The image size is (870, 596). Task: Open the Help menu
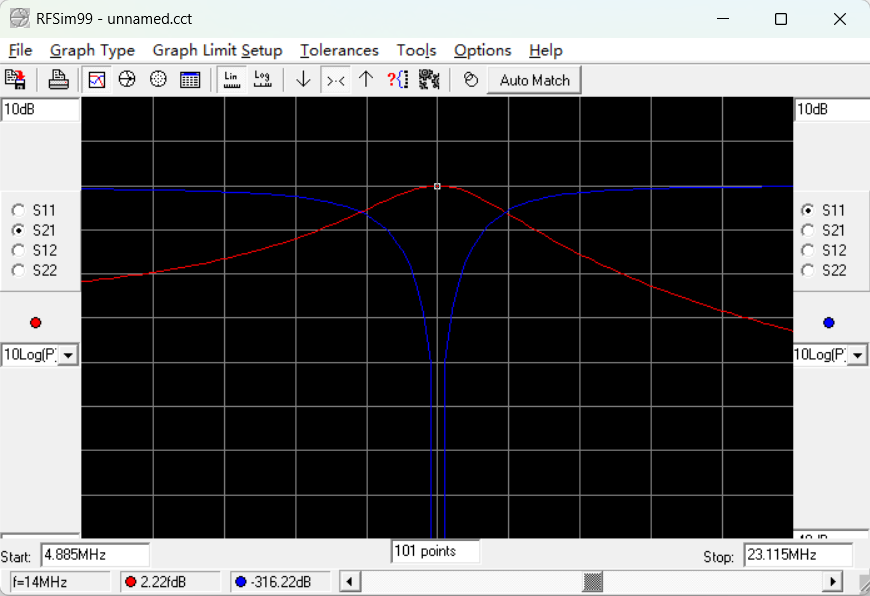(545, 50)
